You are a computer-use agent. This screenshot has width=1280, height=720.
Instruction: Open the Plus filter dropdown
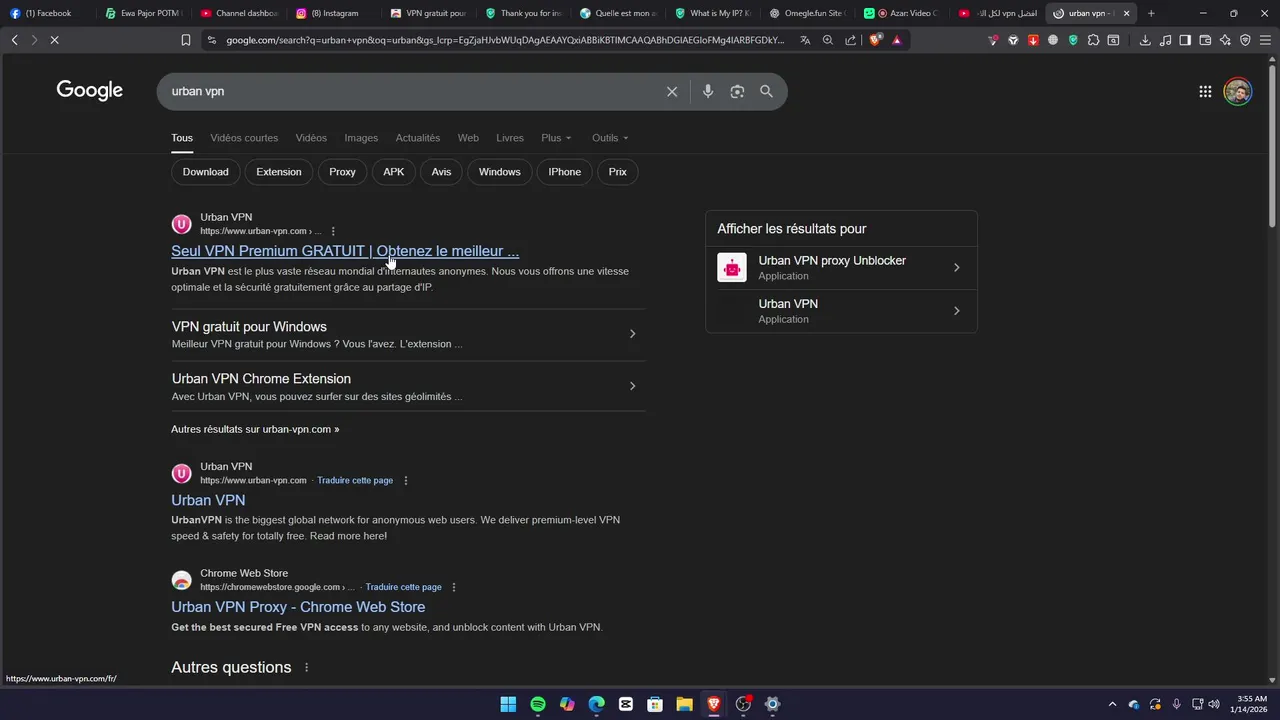pos(556,138)
